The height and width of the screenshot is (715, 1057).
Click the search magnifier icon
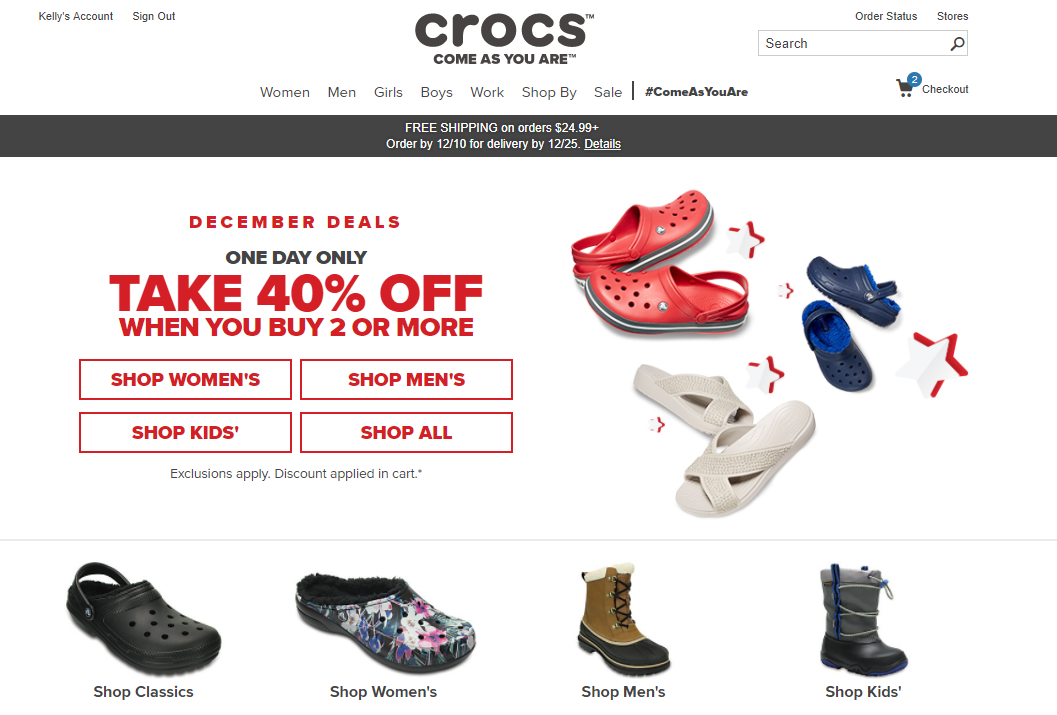tap(957, 44)
